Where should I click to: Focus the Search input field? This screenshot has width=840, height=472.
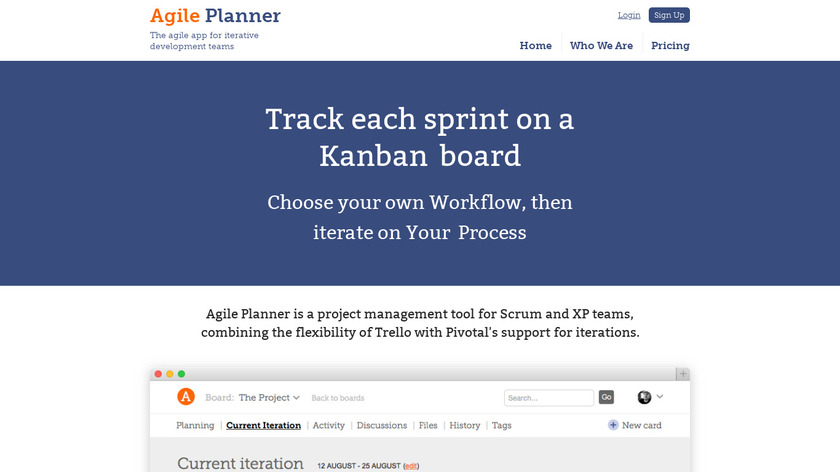point(549,398)
